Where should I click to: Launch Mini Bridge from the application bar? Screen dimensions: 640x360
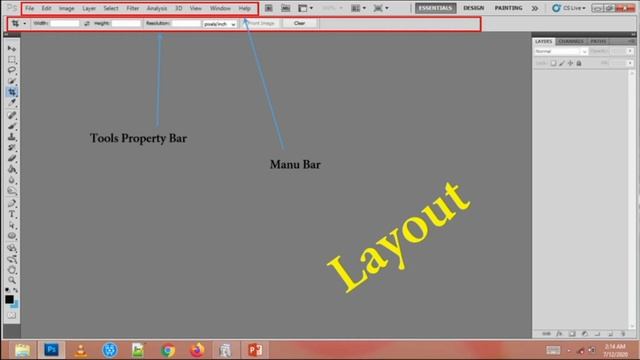[x=286, y=8]
